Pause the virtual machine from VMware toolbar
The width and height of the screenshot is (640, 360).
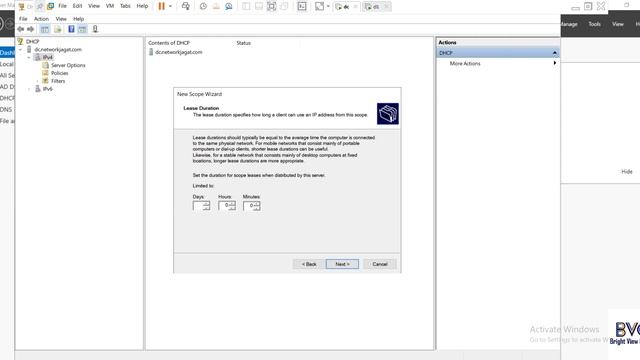coord(162,6)
